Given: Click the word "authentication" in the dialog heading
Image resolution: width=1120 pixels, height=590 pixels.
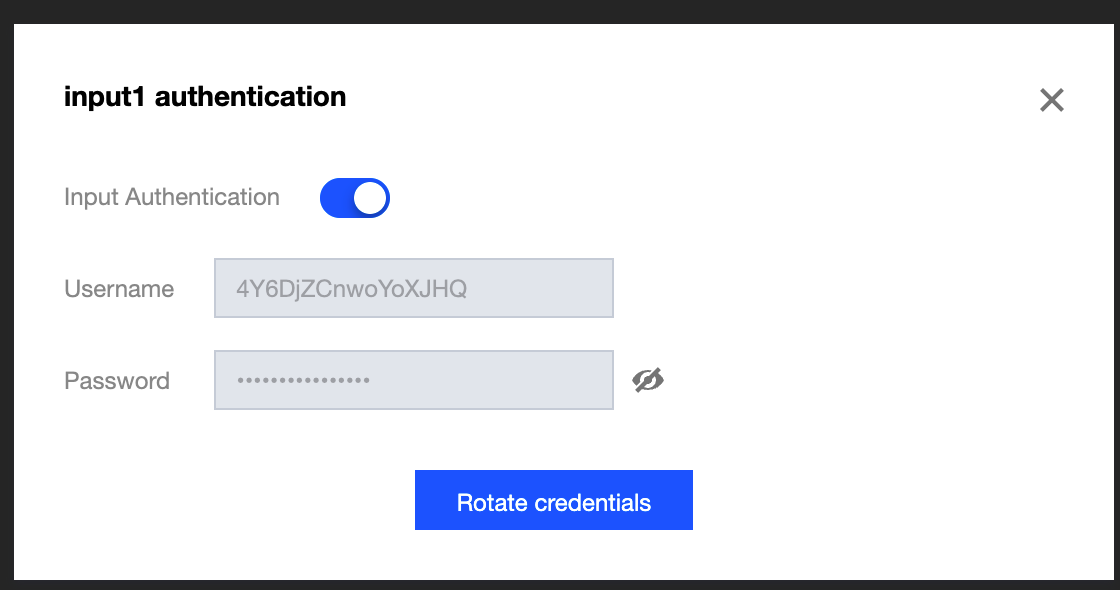Looking at the screenshot, I should tap(250, 97).
